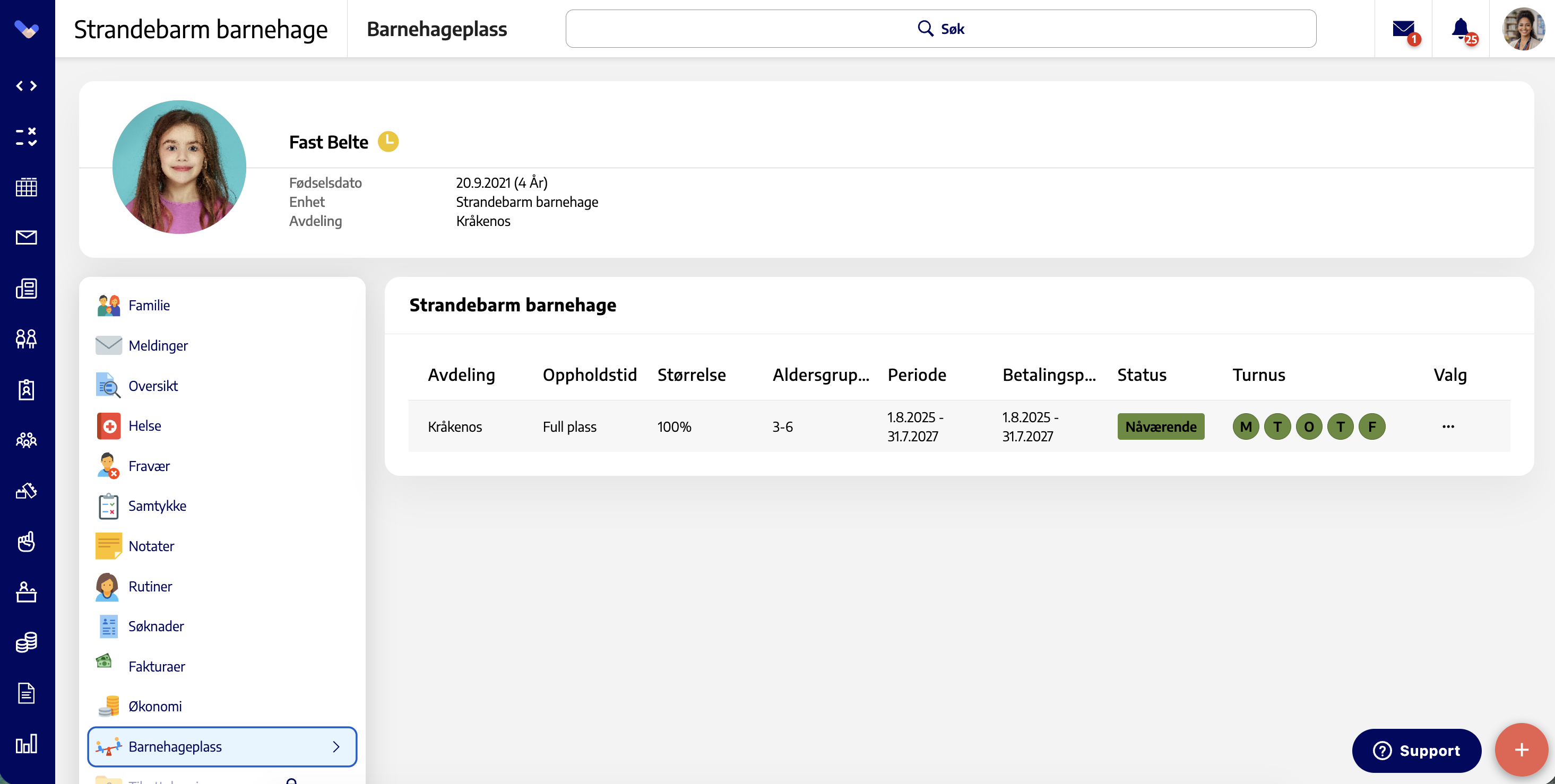Click the second T (Thursday) turnus circle
The height and width of the screenshot is (784, 1555).
1341,426
